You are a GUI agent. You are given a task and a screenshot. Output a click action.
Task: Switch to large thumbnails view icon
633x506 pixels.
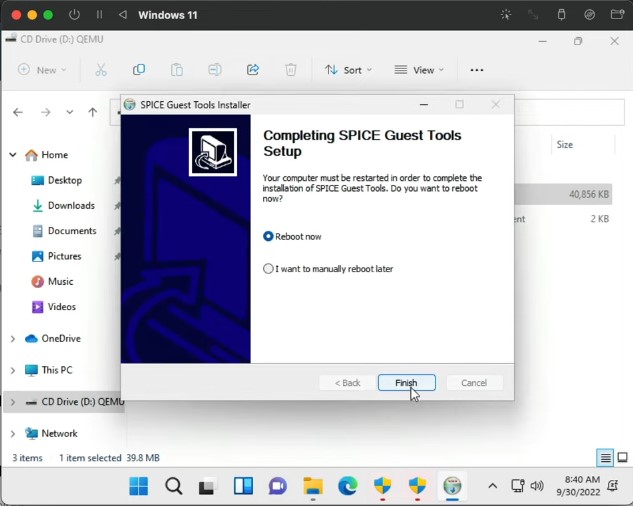click(623, 458)
